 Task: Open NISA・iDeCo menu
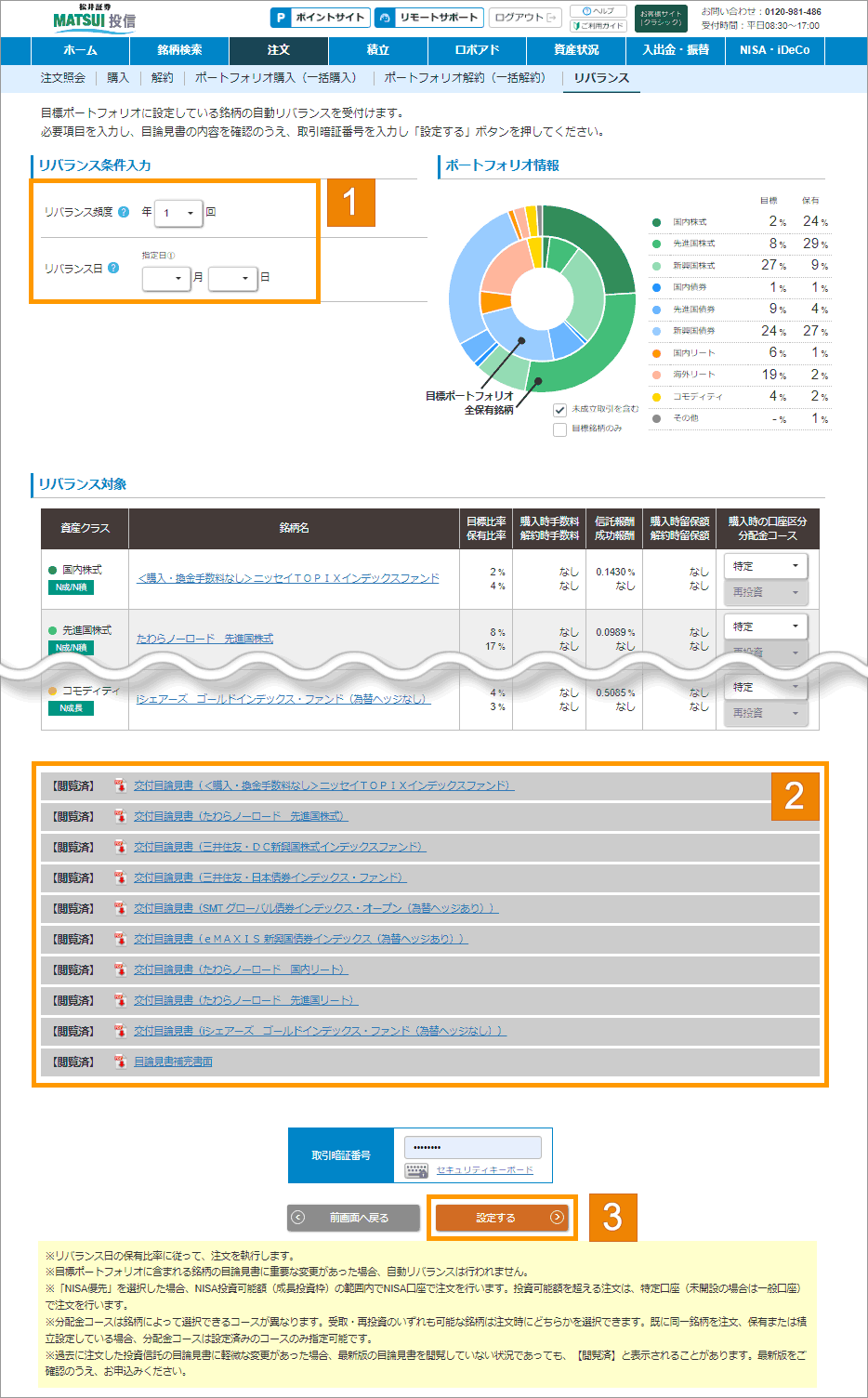[775, 50]
